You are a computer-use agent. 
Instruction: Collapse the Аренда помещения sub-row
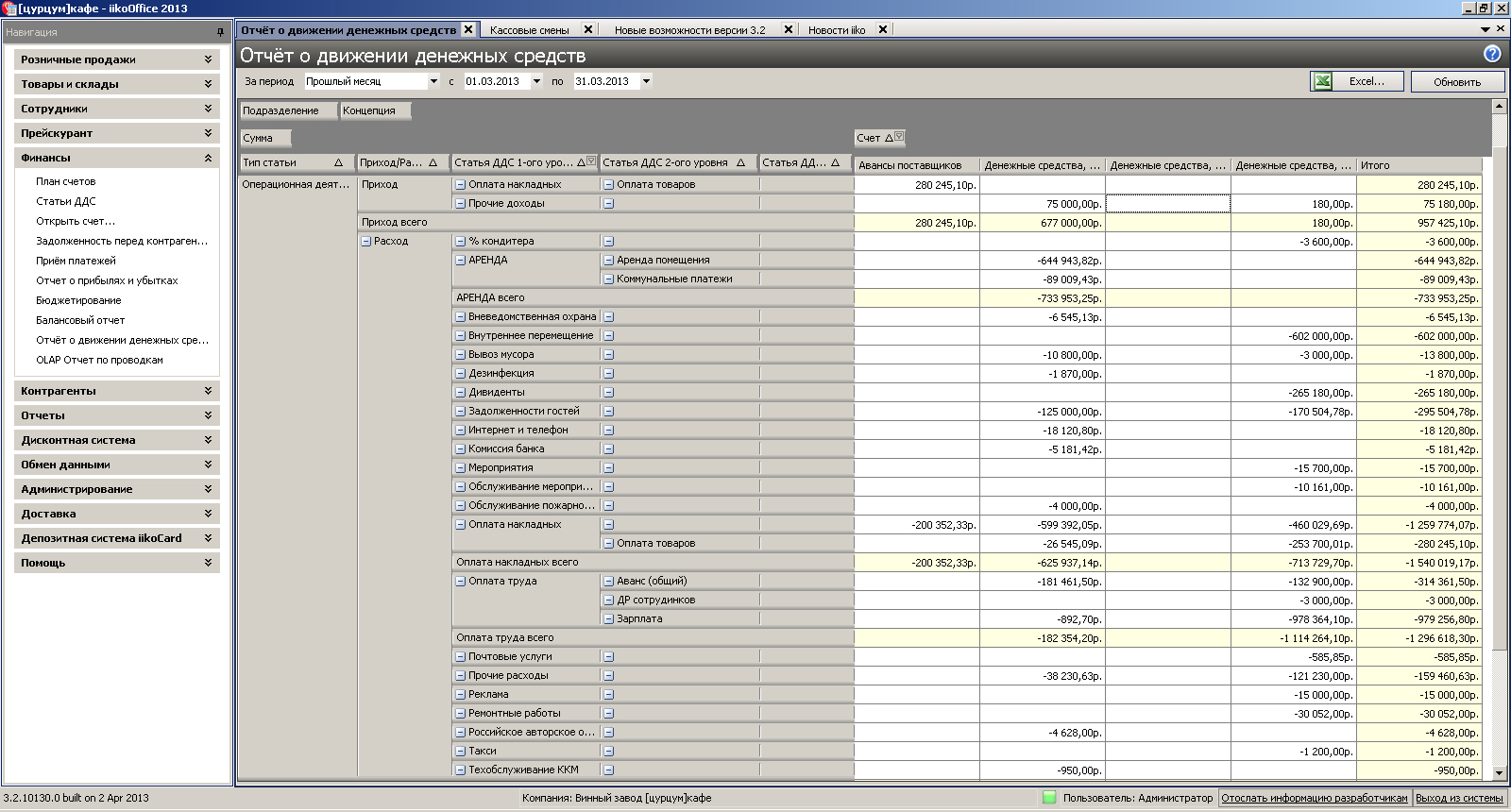pos(608,261)
